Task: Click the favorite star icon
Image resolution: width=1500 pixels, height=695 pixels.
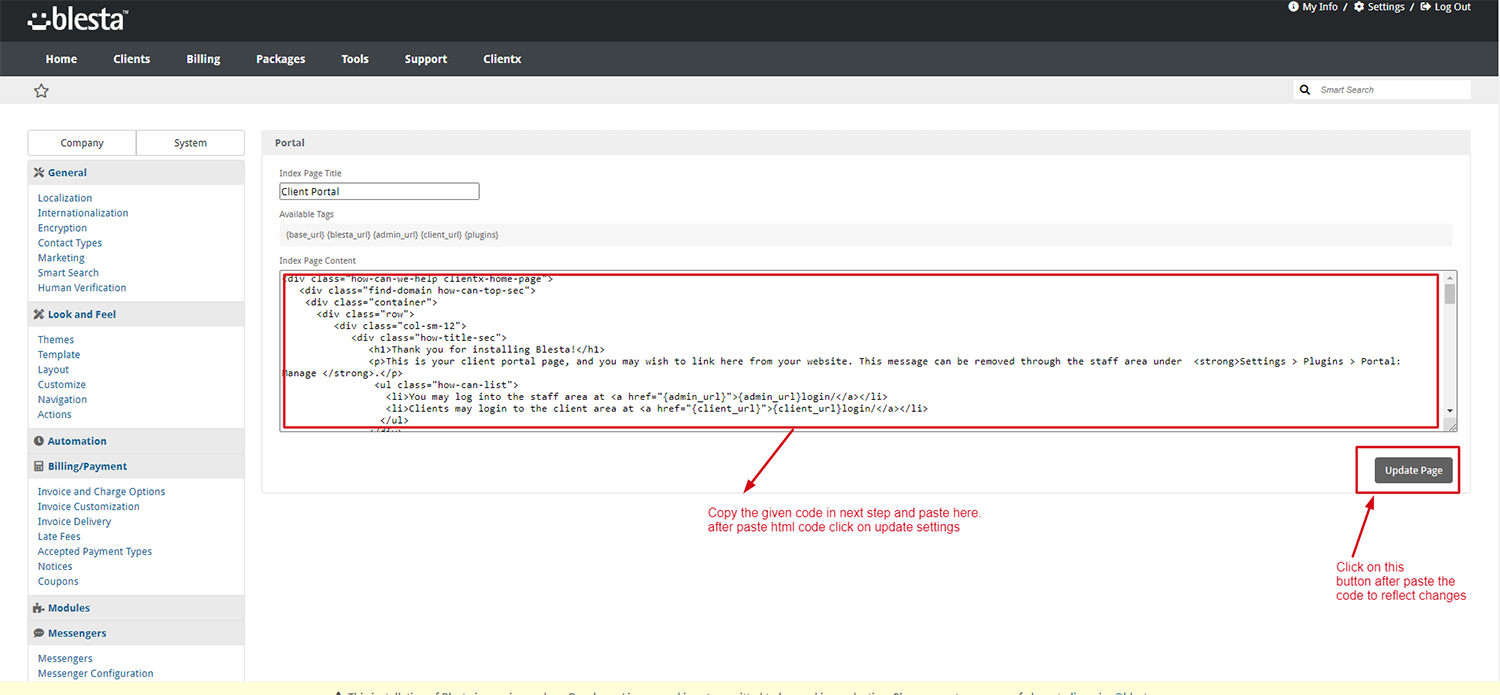Action: click(x=41, y=91)
